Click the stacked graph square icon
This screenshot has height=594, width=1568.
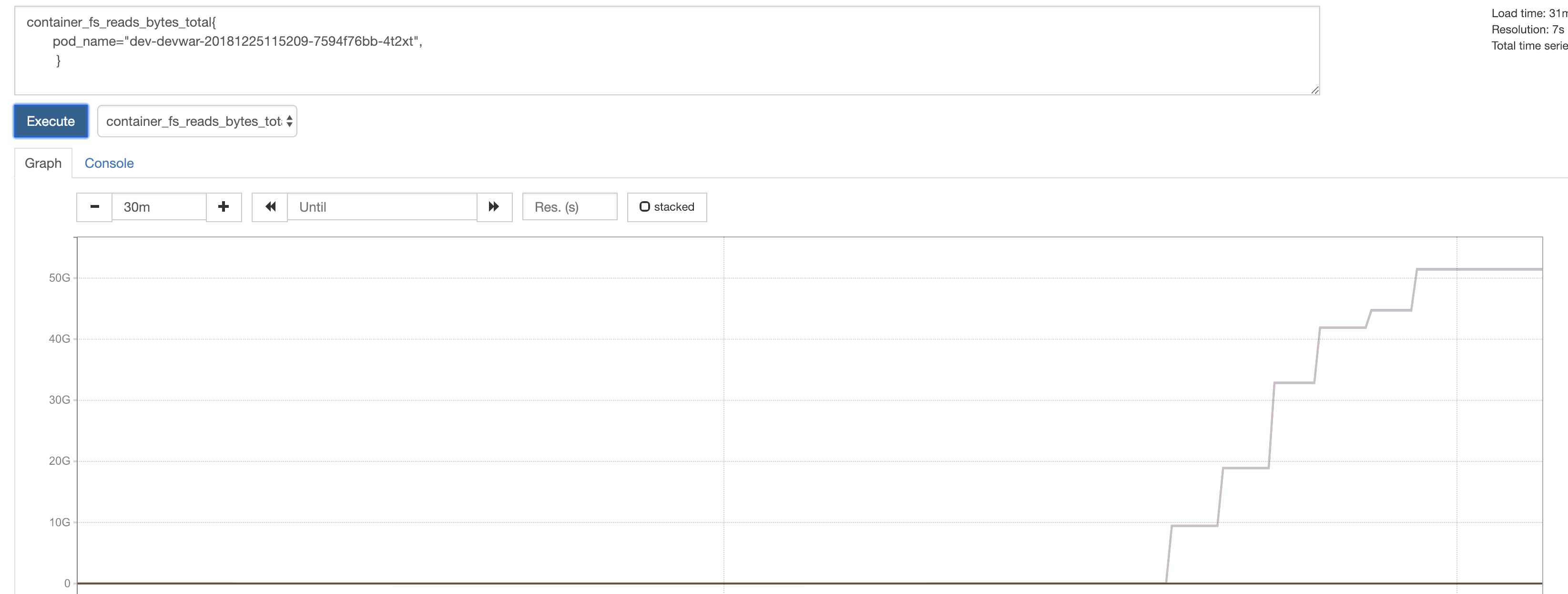click(645, 206)
